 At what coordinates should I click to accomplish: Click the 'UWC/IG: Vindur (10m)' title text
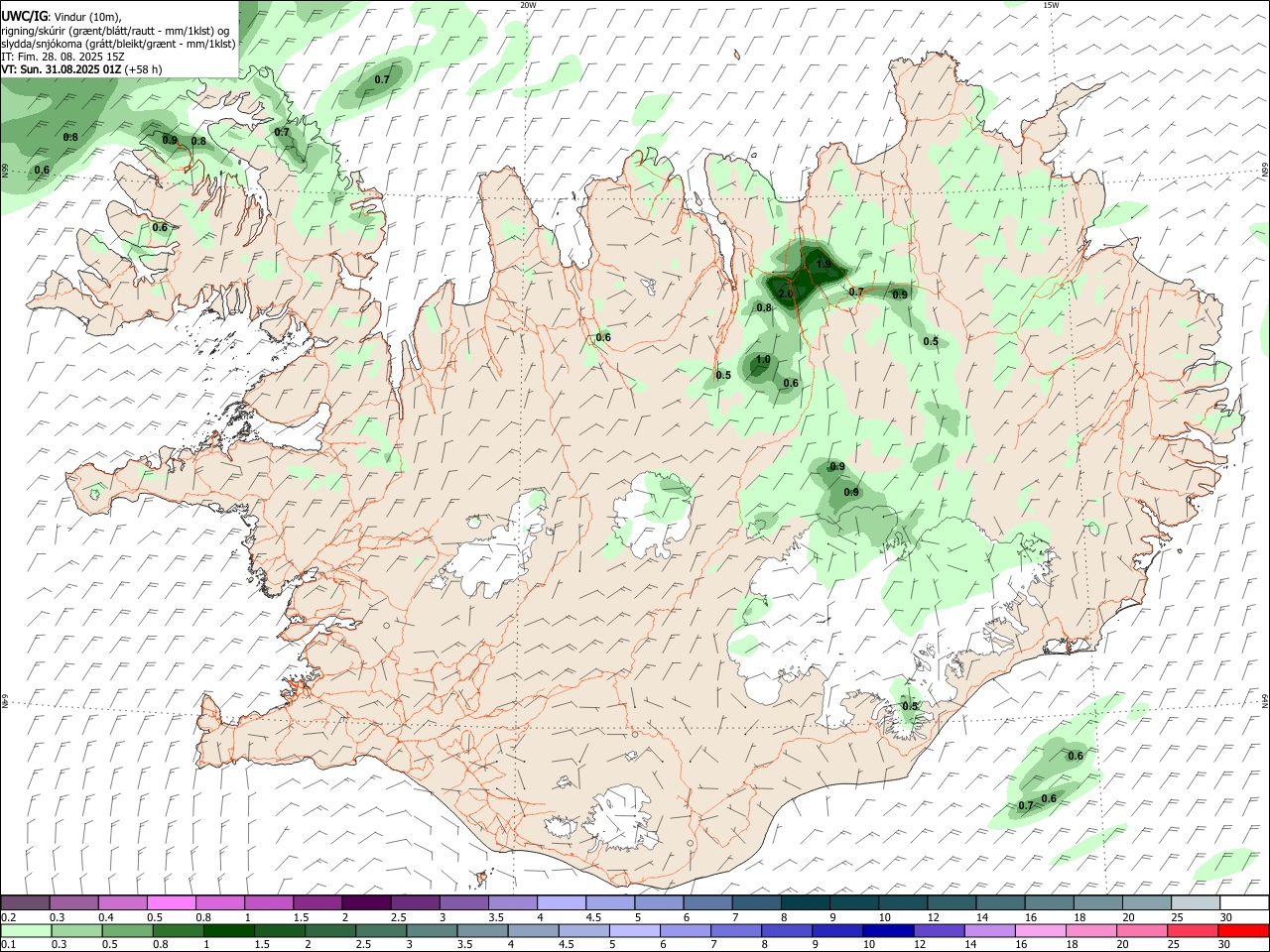click(x=62, y=17)
